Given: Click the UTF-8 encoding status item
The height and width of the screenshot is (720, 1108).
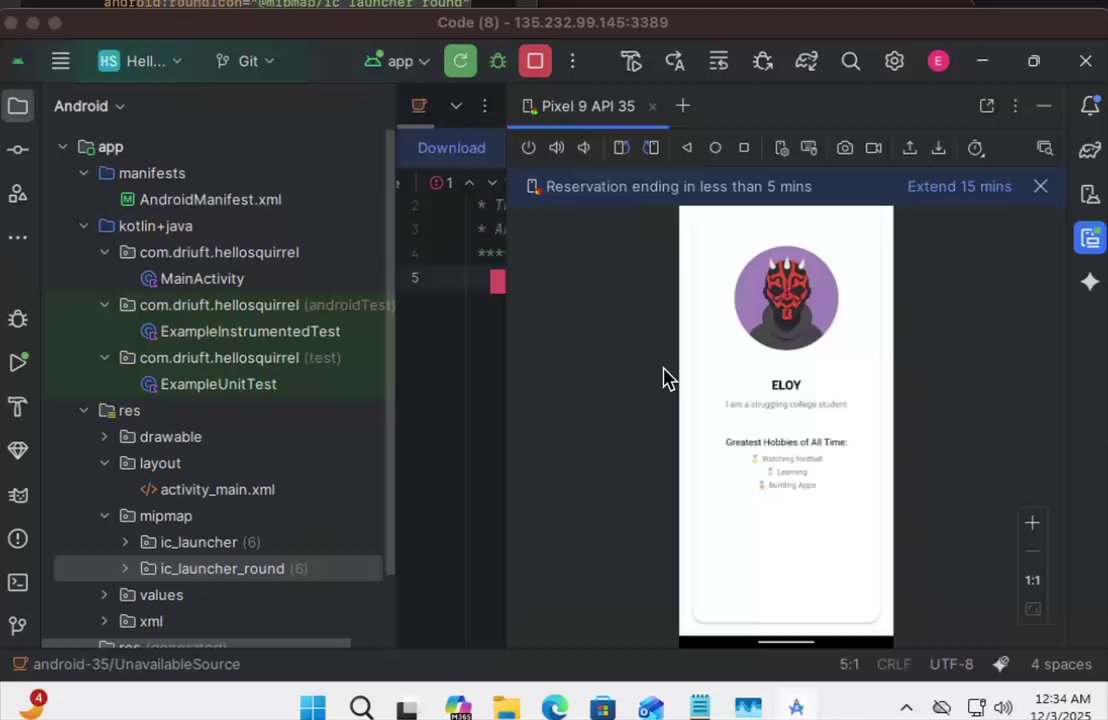Looking at the screenshot, I should 952,664.
